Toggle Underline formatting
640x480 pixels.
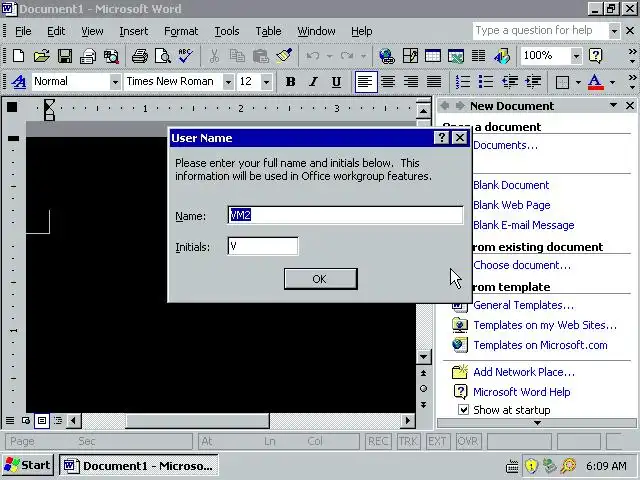click(x=336, y=82)
